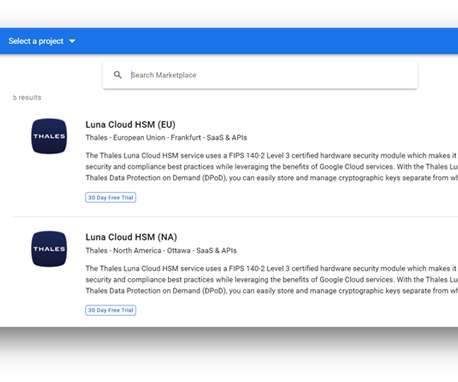
Task: Click the Search Marketplace input field
Action: [x=260, y=75]
